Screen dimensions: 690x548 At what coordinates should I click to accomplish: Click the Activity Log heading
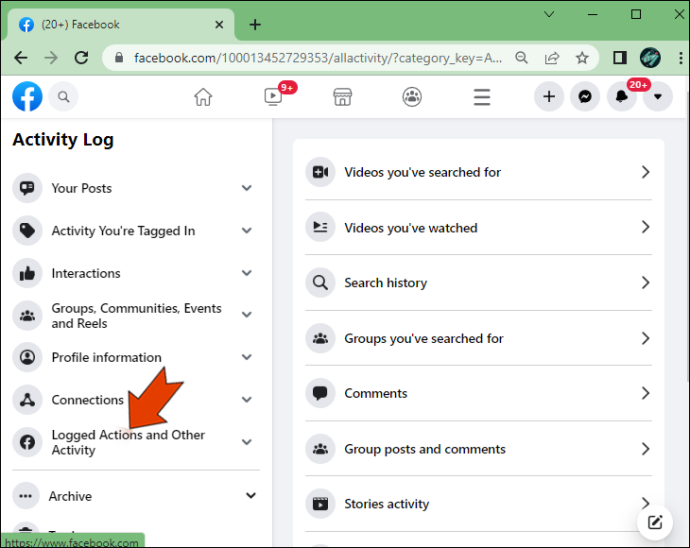pyautogui.click(x=63, y=140)
